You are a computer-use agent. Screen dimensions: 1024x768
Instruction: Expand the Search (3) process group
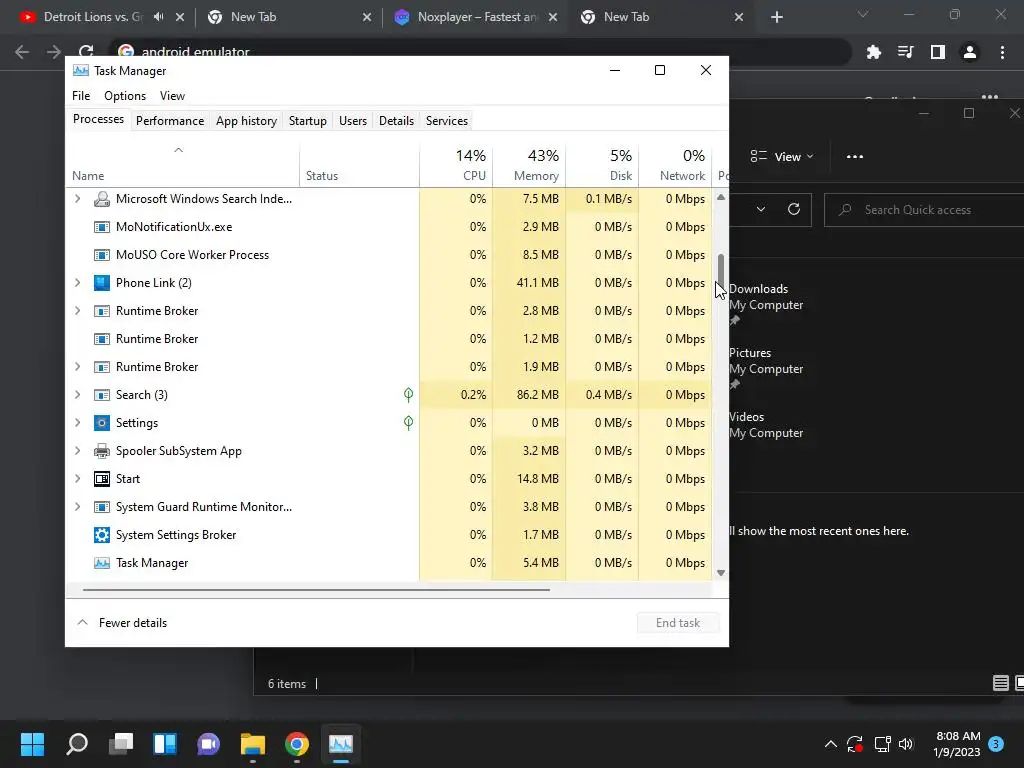pos(78,394)
